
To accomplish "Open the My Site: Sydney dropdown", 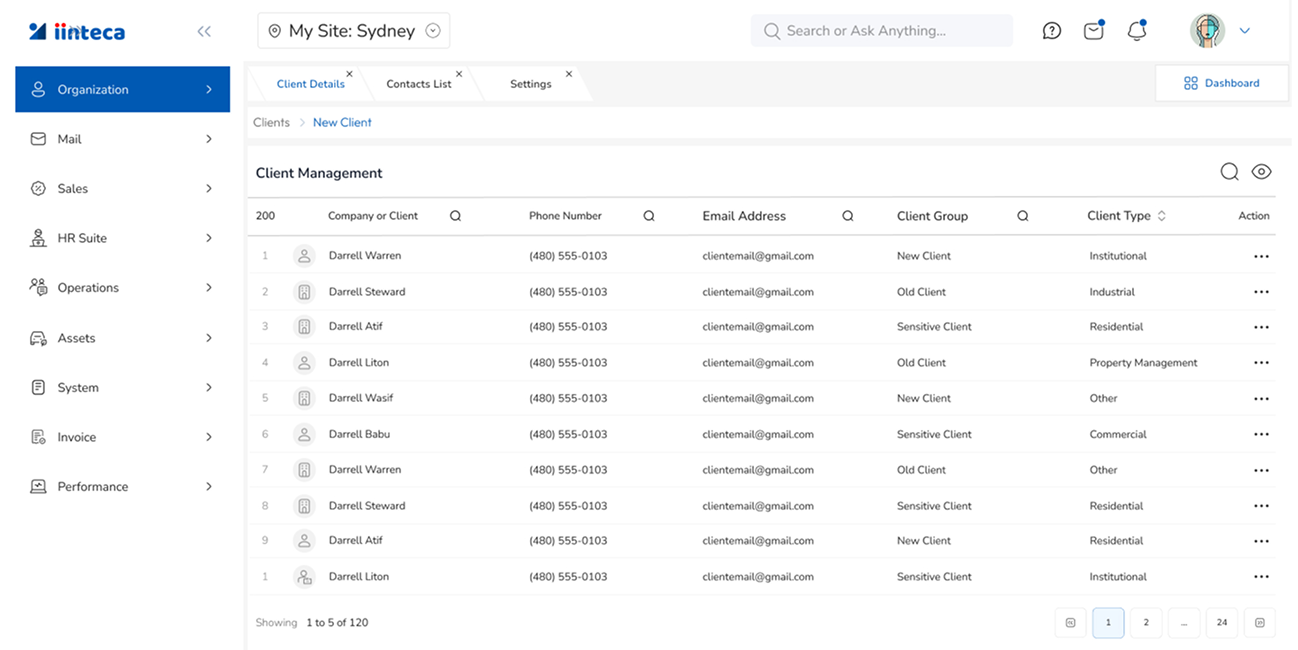I will pos(354,31).
